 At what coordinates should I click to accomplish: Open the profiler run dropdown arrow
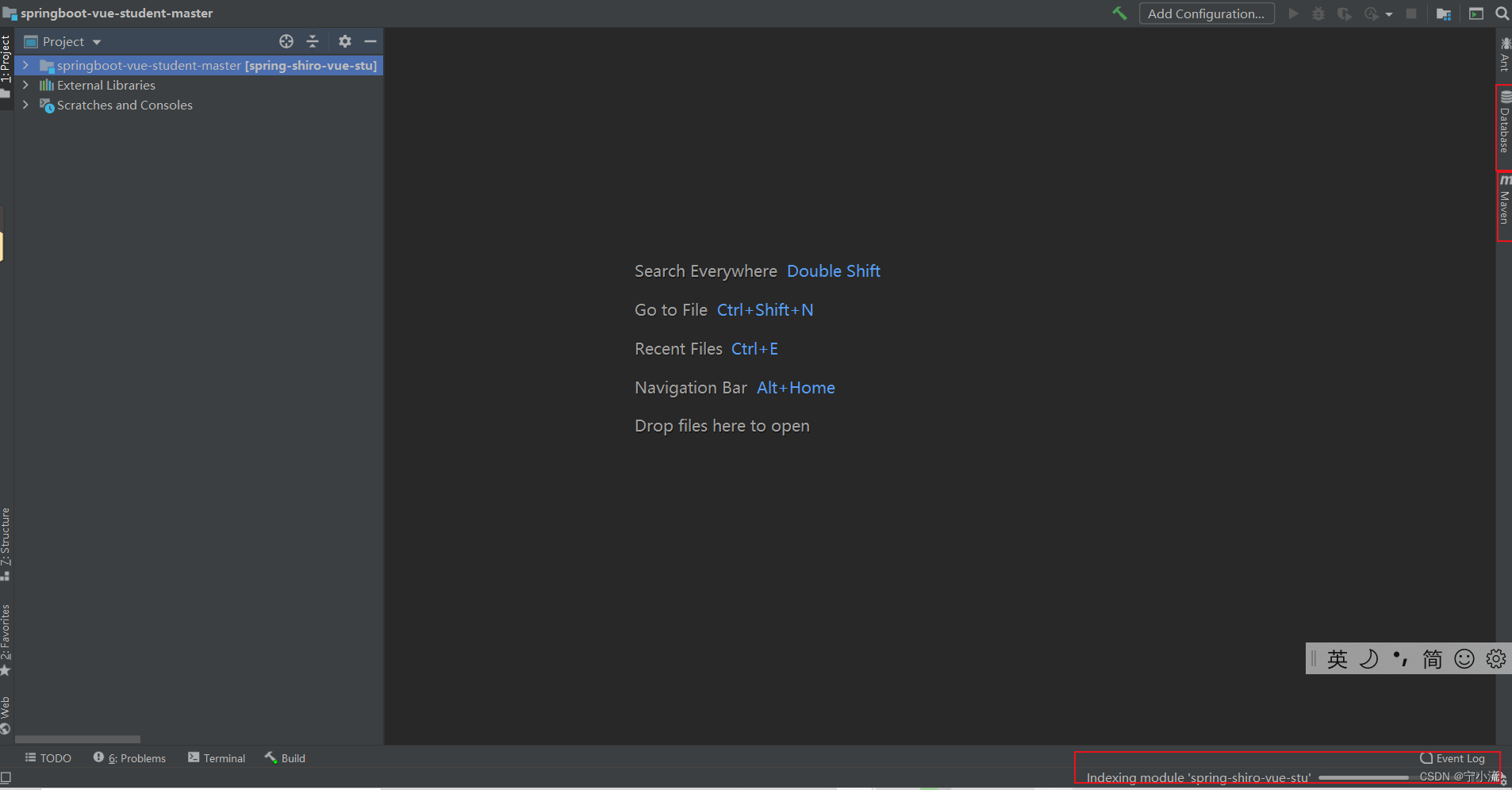(x=1389, y=14)
